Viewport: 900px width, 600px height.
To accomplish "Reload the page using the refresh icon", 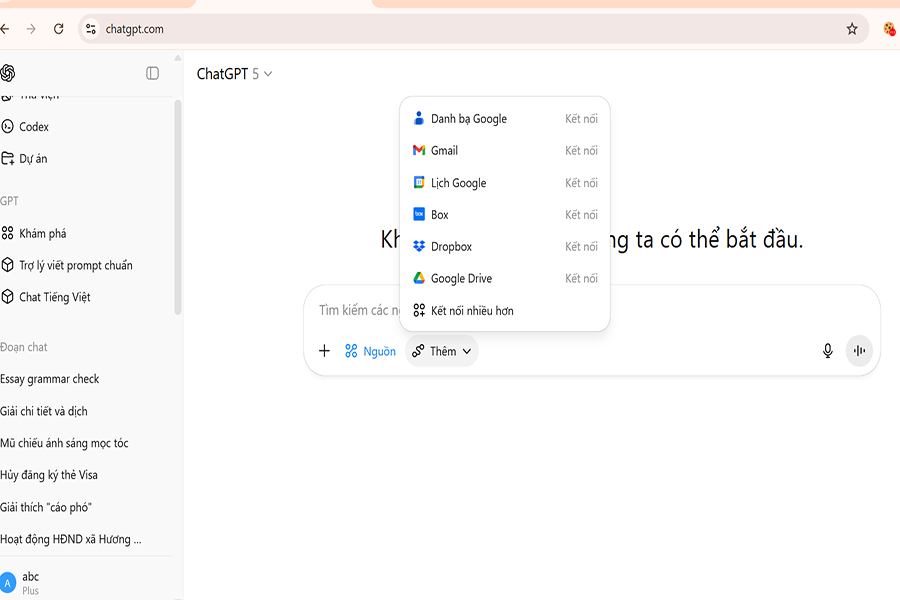I will [x=59, y=29].
